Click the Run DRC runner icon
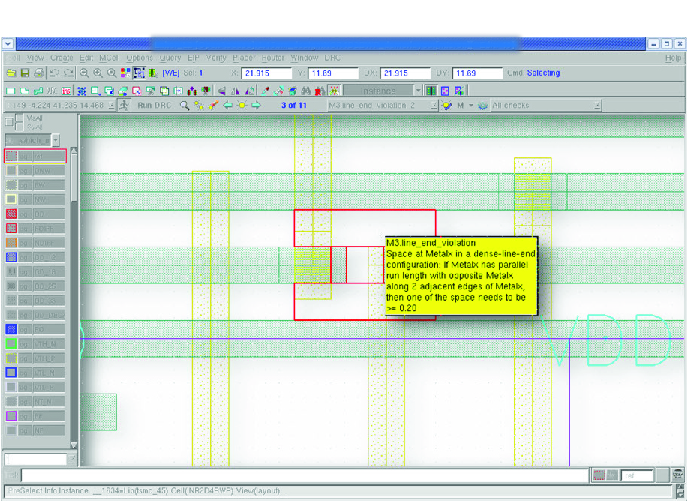This screenshot has height=501, width=688. [x=125, y=105]
